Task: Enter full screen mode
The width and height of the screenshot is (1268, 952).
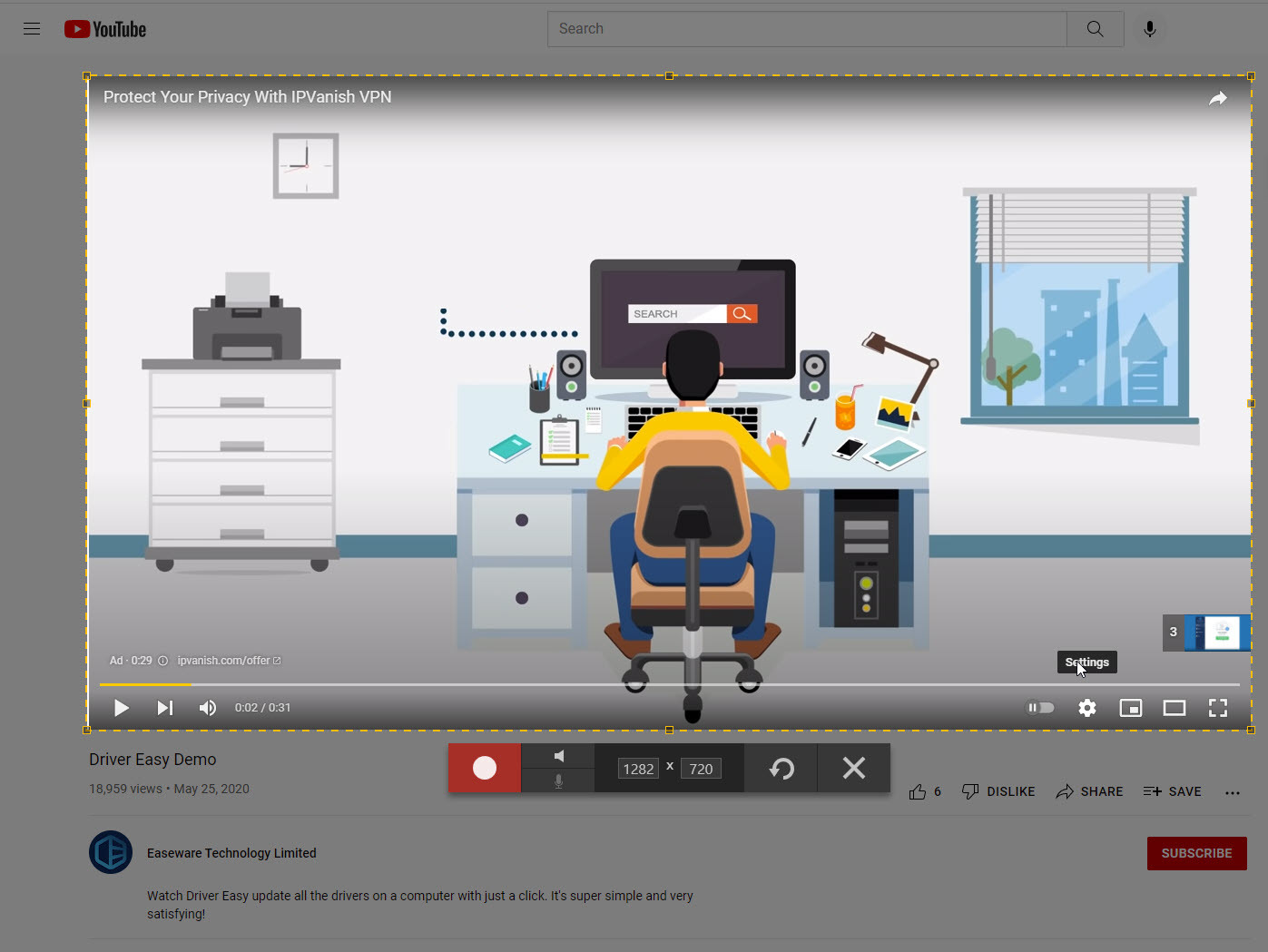Action: click(1218, 708)
